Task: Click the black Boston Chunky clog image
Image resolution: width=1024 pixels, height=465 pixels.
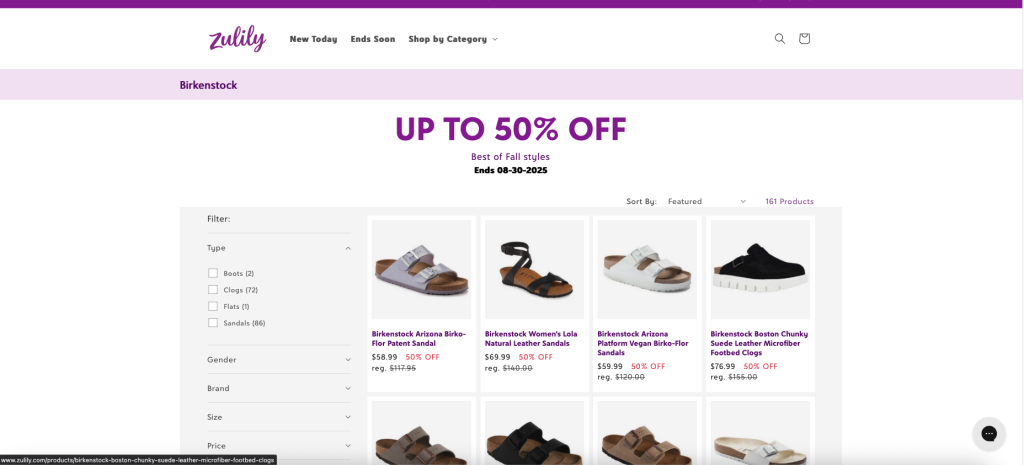Action: [760, 269]
